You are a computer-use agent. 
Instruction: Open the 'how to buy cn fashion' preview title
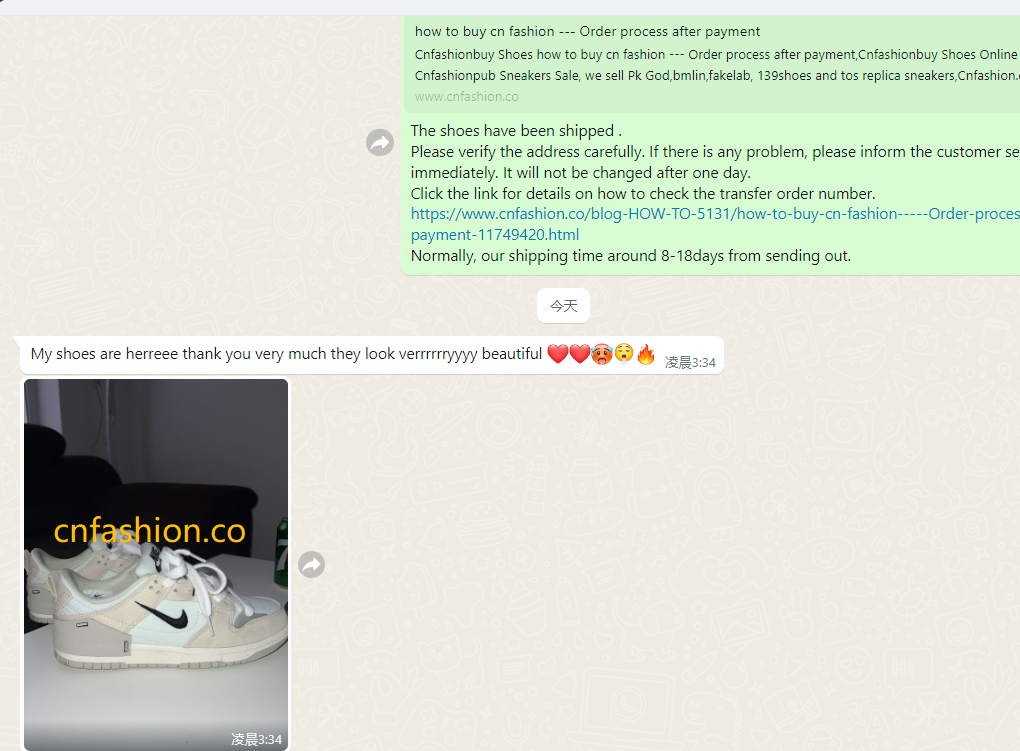[587, 31]
